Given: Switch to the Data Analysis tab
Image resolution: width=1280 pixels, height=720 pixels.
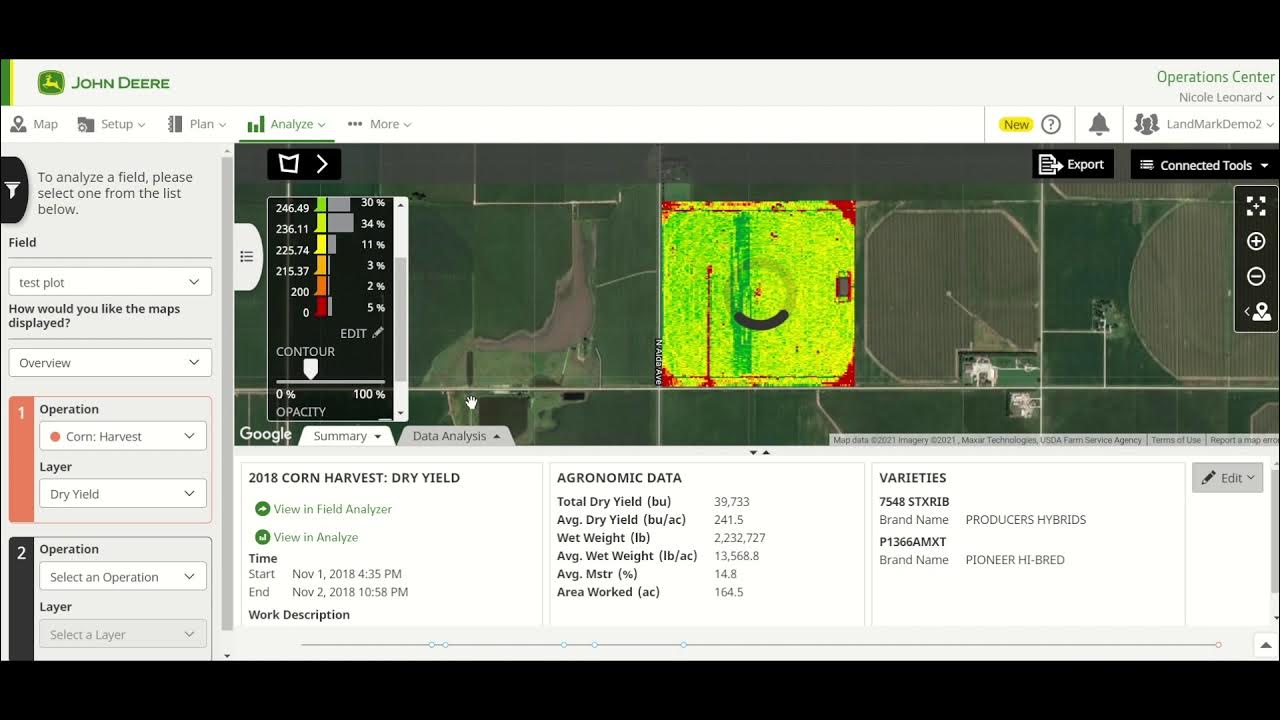Looking at the screenshot, I should pos(456,436).
